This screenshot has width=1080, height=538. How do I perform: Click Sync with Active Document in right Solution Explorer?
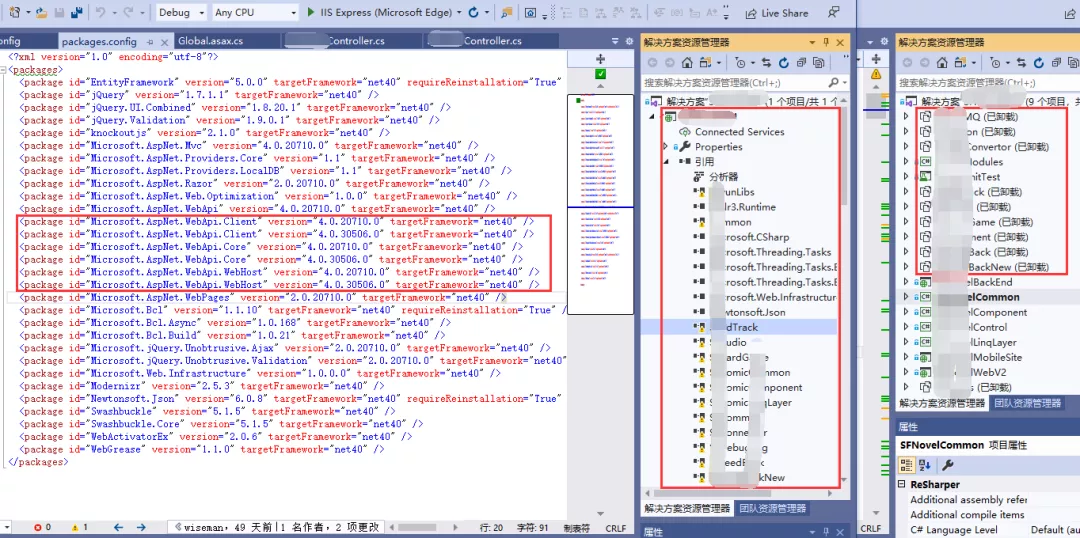1023,63
